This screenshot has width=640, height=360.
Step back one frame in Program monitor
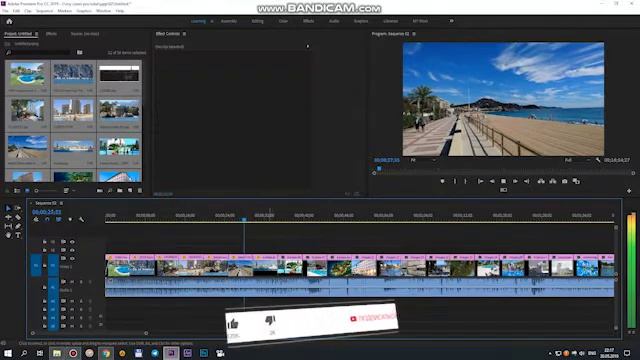click(492, 181)
